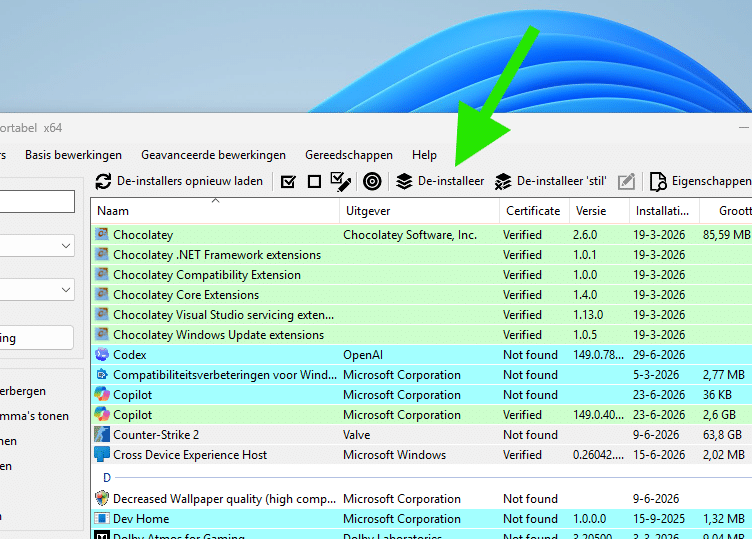Open the Gereedschappen menu
The width and height of the screenshot is (752, 539).
(x=349, y=155)
